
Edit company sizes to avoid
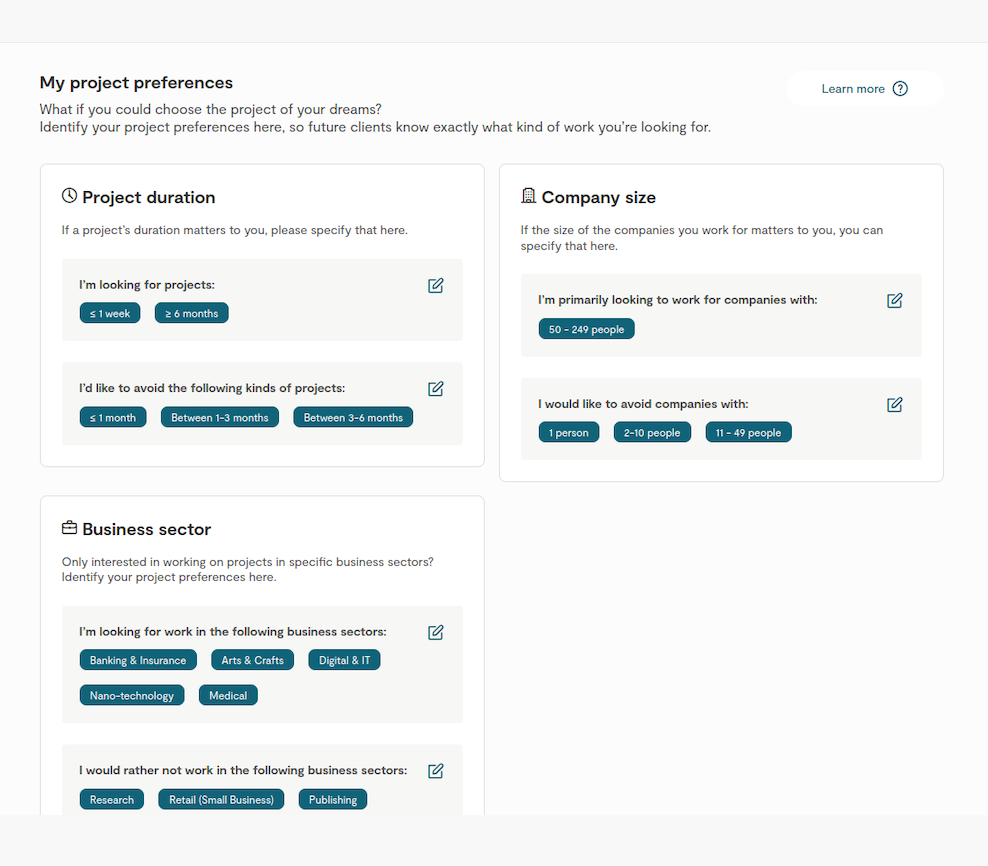click(894, 405)
